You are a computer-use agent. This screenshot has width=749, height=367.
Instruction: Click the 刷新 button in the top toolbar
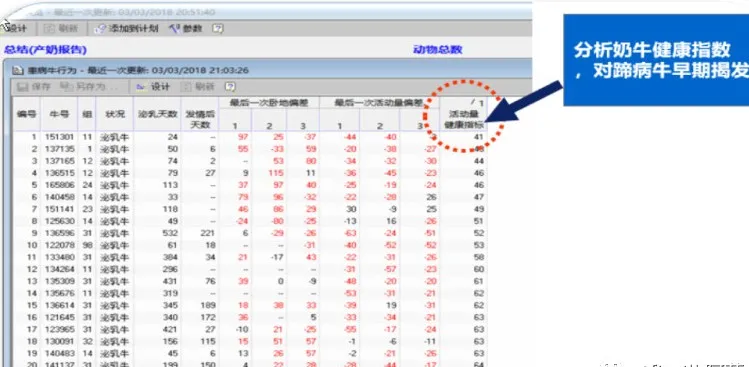click(61, 29)
